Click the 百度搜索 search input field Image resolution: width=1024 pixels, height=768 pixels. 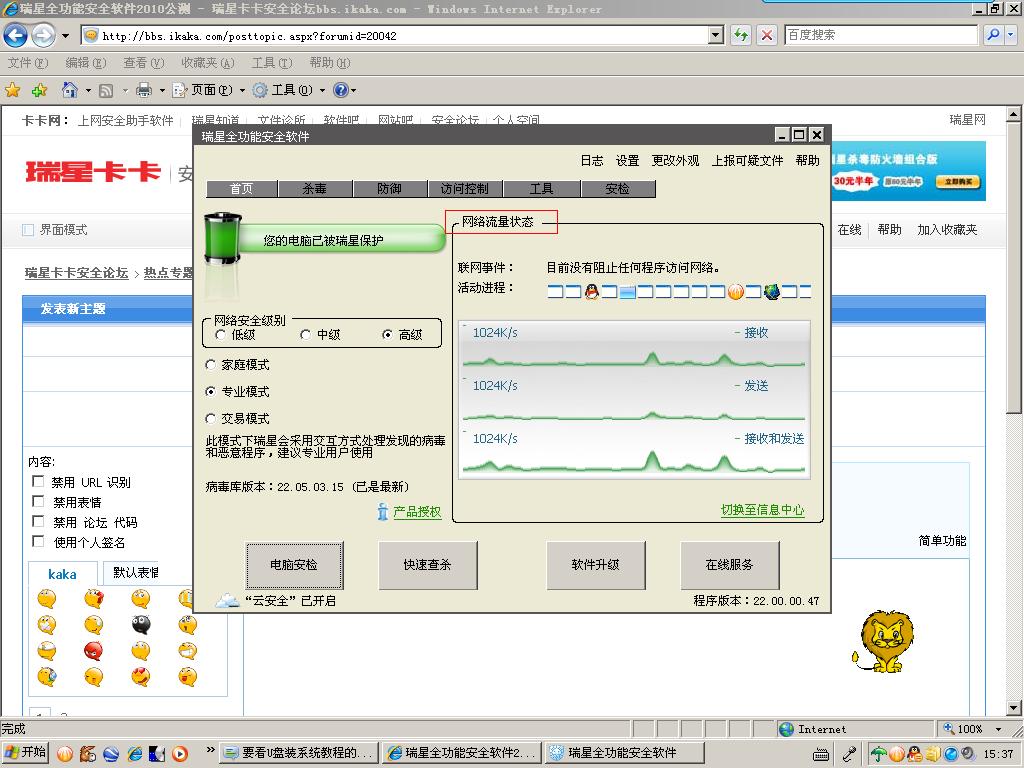880,35
